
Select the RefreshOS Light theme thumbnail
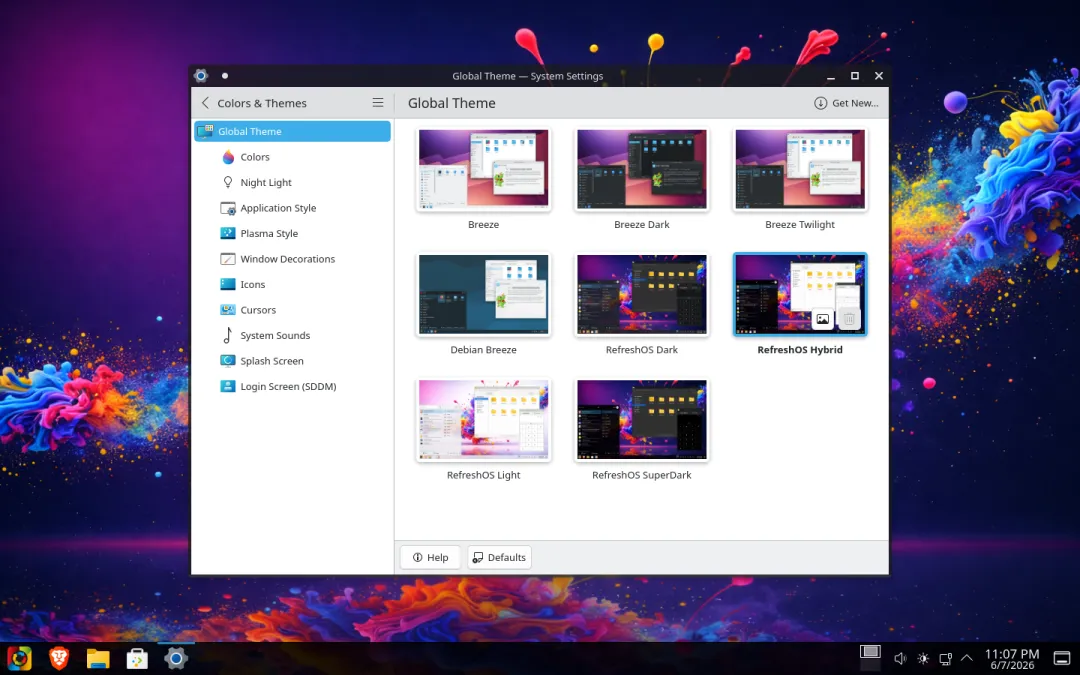click(484, 419)
